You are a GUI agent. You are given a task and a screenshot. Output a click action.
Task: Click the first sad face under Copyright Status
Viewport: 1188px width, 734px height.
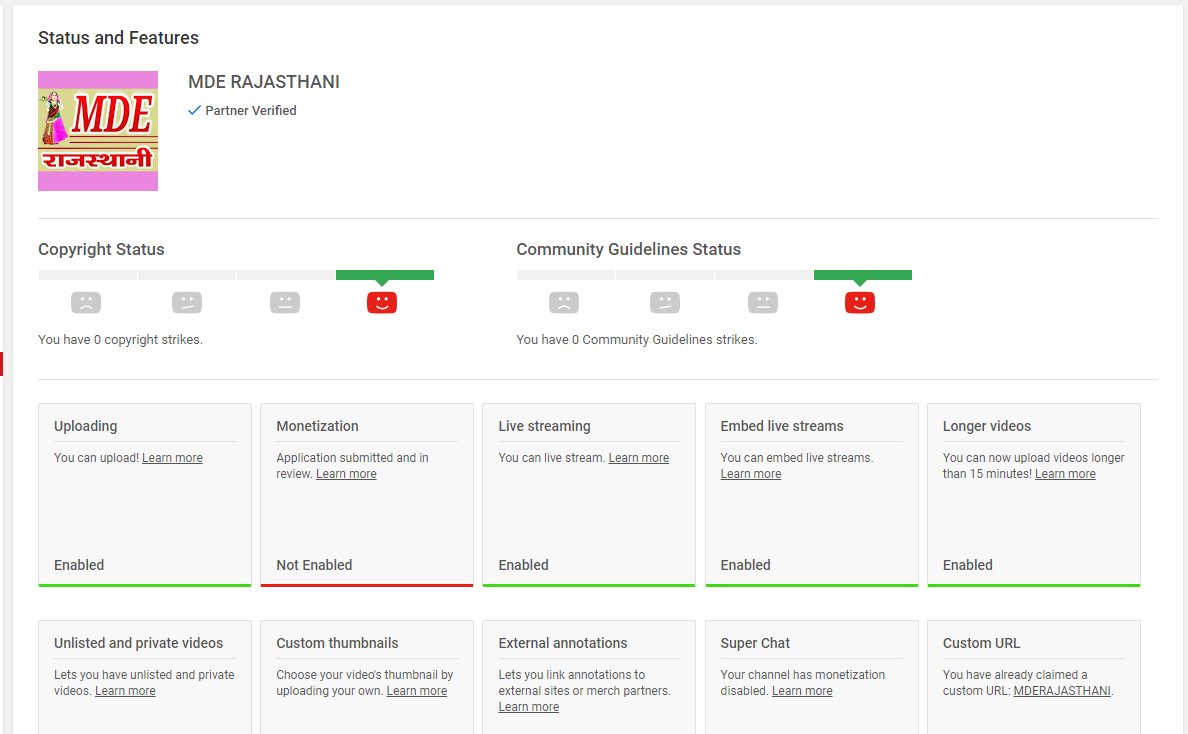point(86,302)
